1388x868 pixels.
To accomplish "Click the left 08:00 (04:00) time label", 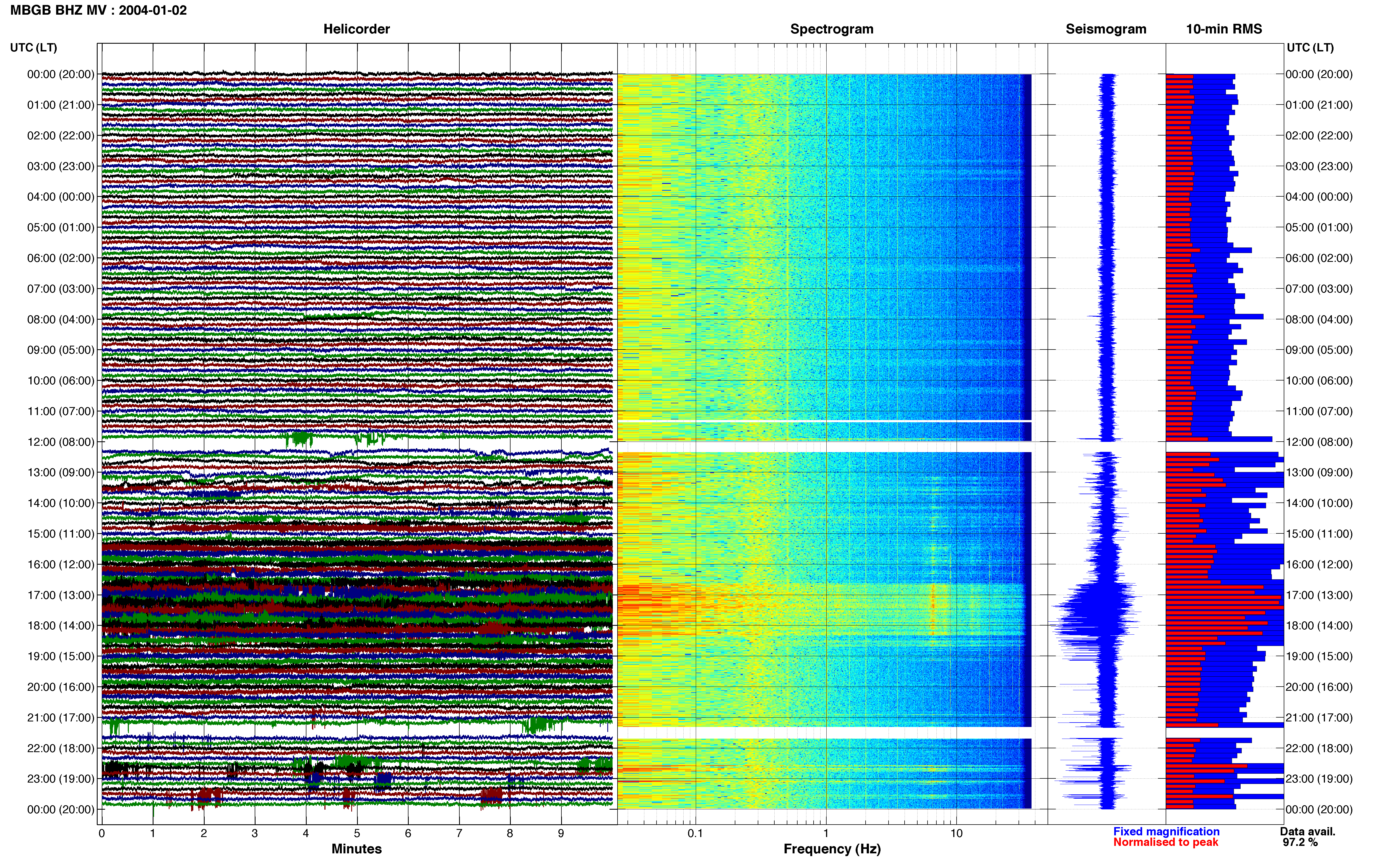I will pyautogui.click(x=61, y=320).
